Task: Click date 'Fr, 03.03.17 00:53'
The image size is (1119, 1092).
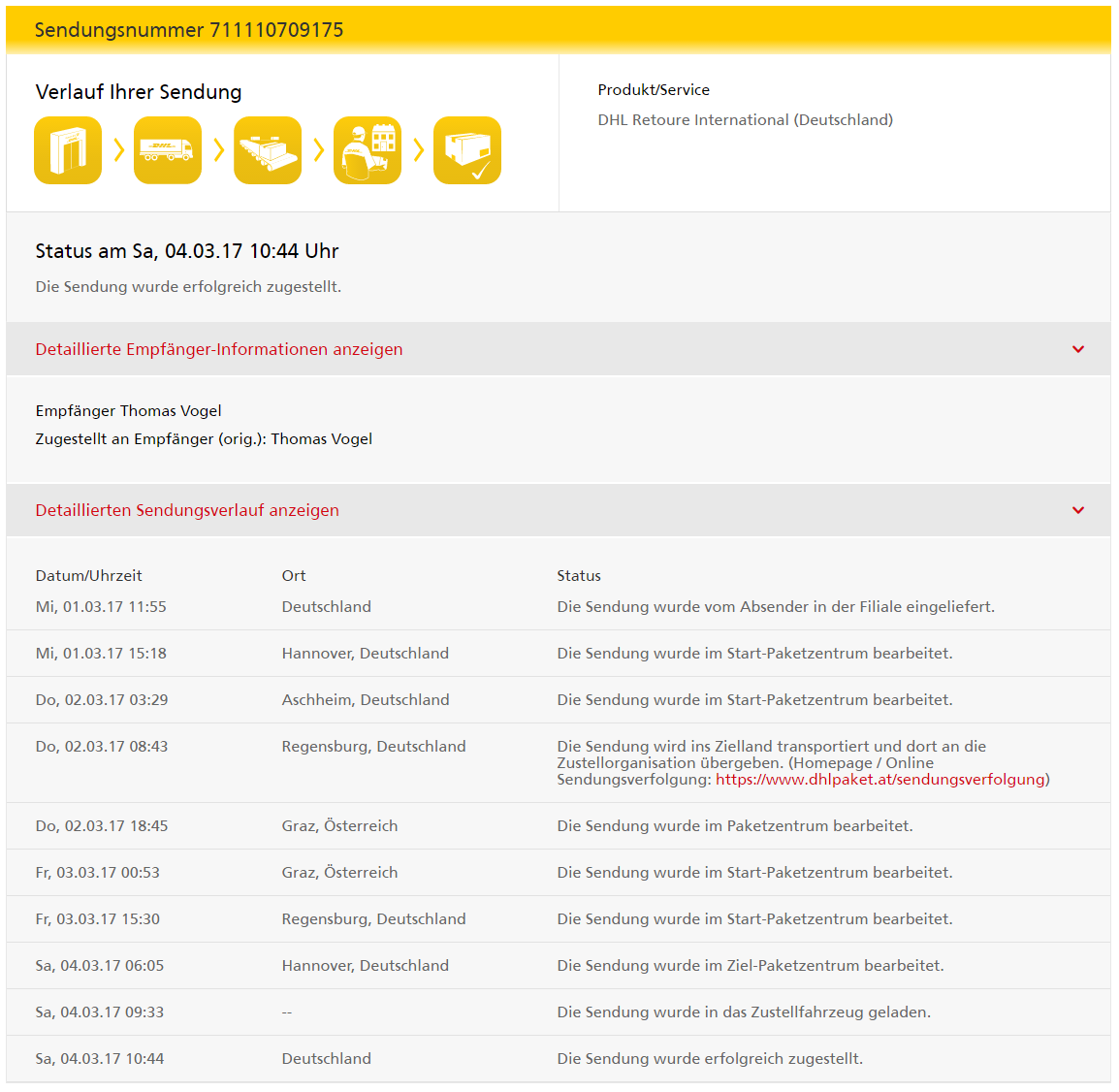Action: (98, 872)
